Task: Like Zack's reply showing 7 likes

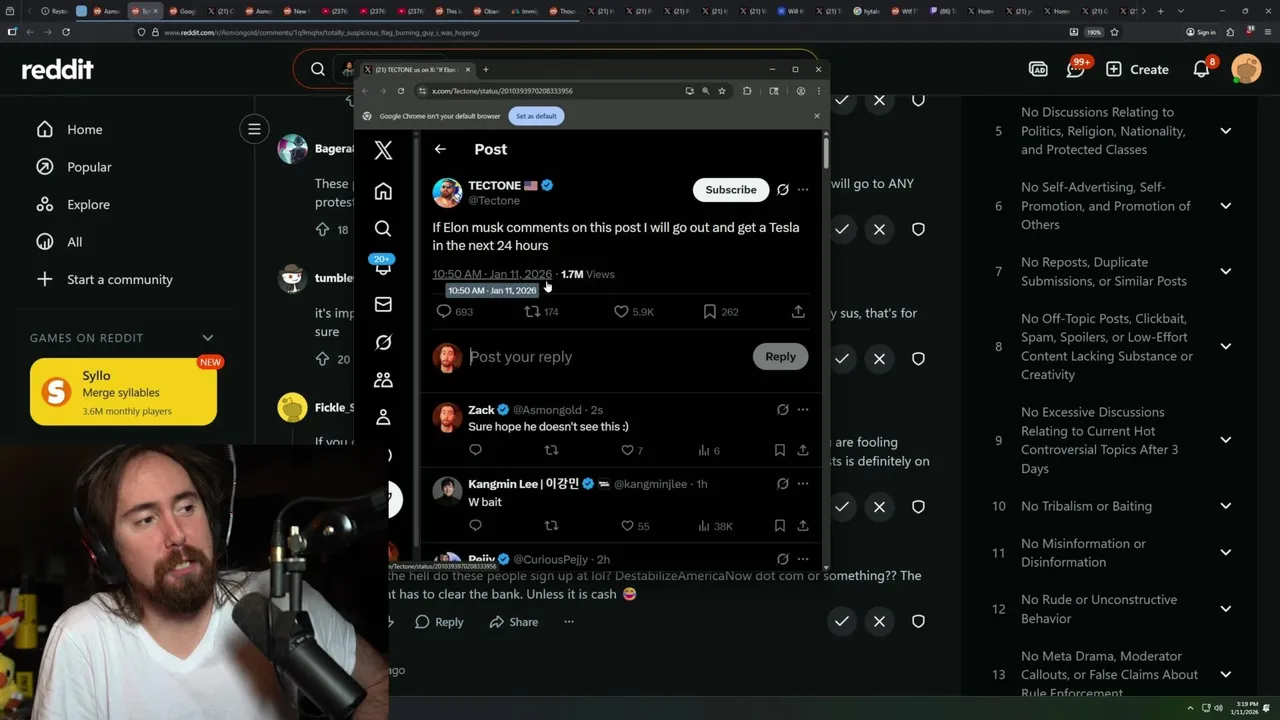Action: tap(627, 450)
